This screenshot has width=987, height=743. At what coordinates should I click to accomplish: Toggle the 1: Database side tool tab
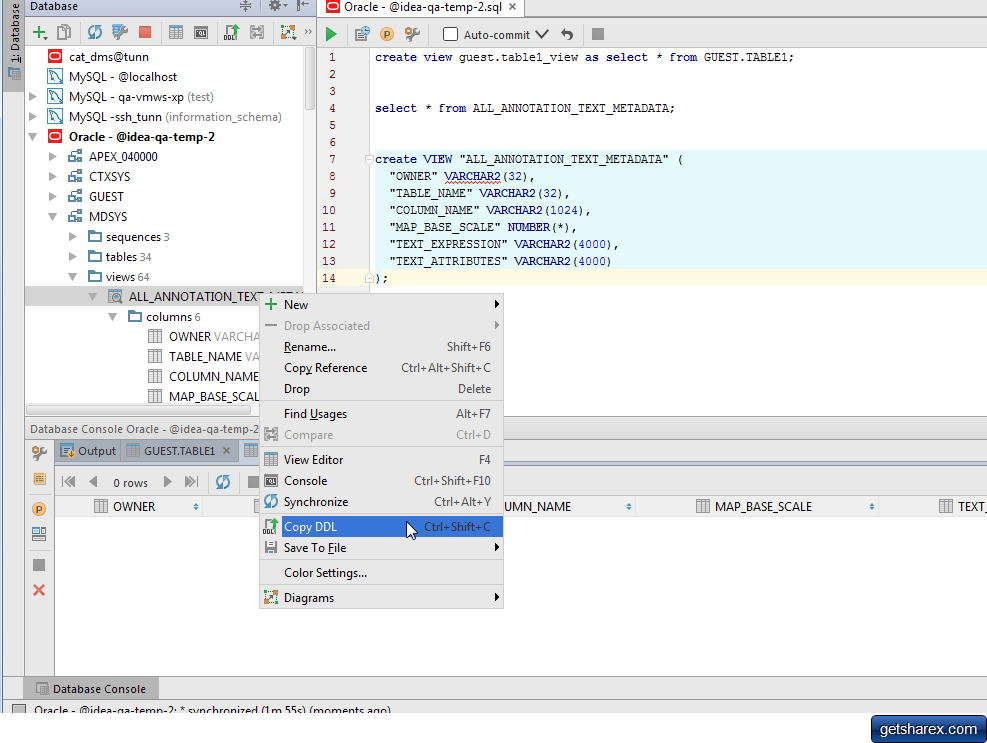(13, 45)
